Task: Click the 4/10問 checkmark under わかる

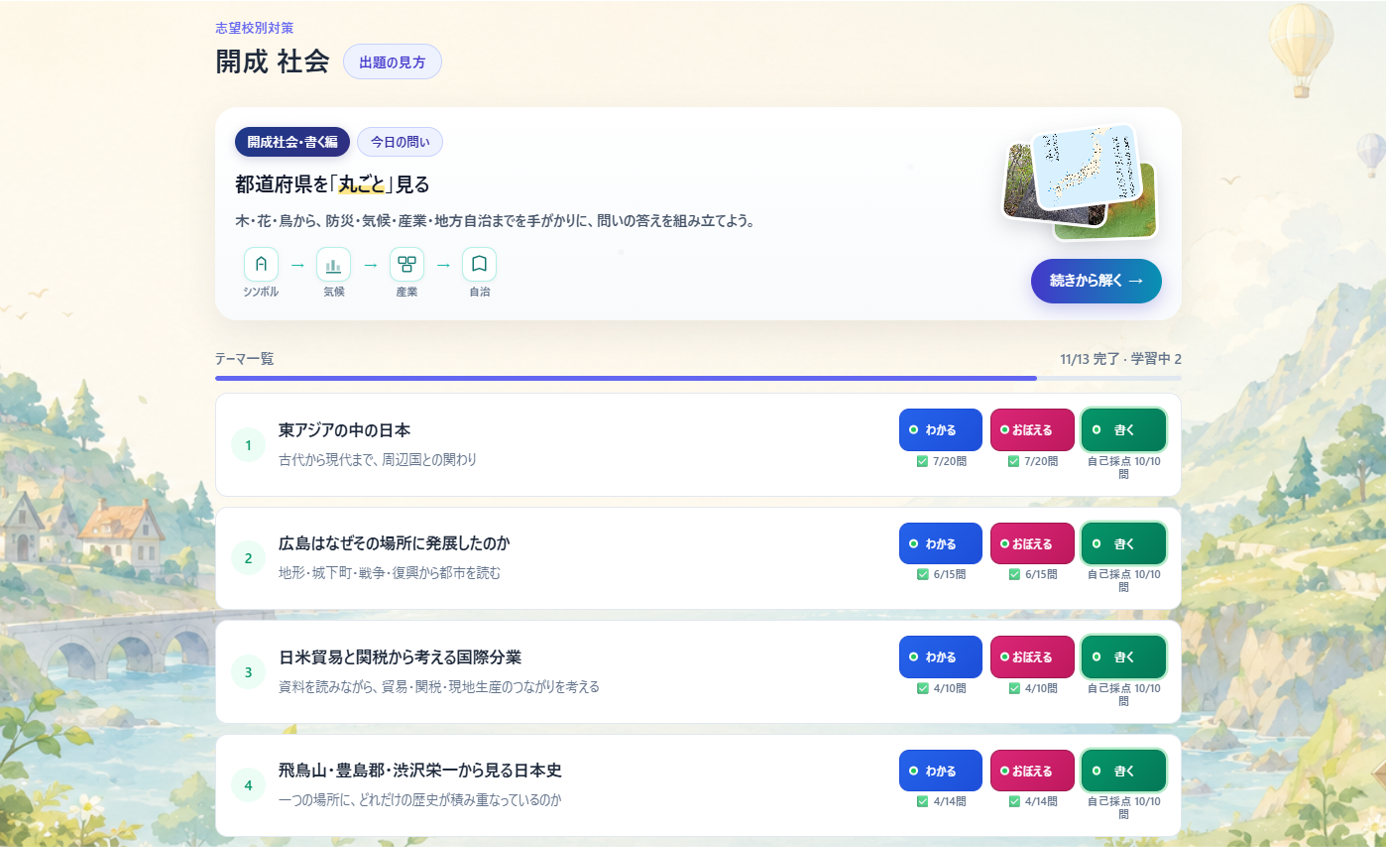Action: pos(922,688)
